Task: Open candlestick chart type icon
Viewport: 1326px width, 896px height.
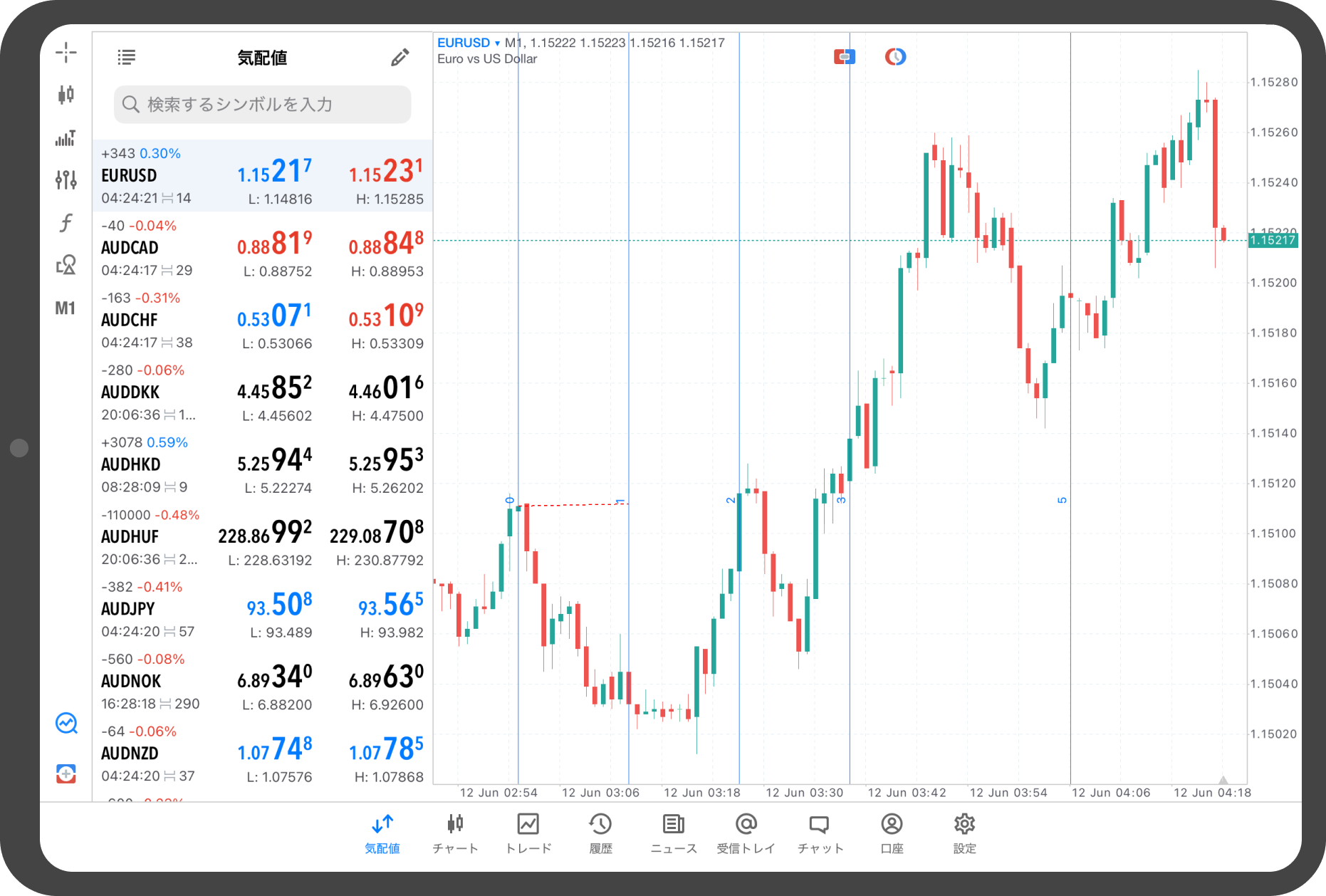Action: coord(66,95)
